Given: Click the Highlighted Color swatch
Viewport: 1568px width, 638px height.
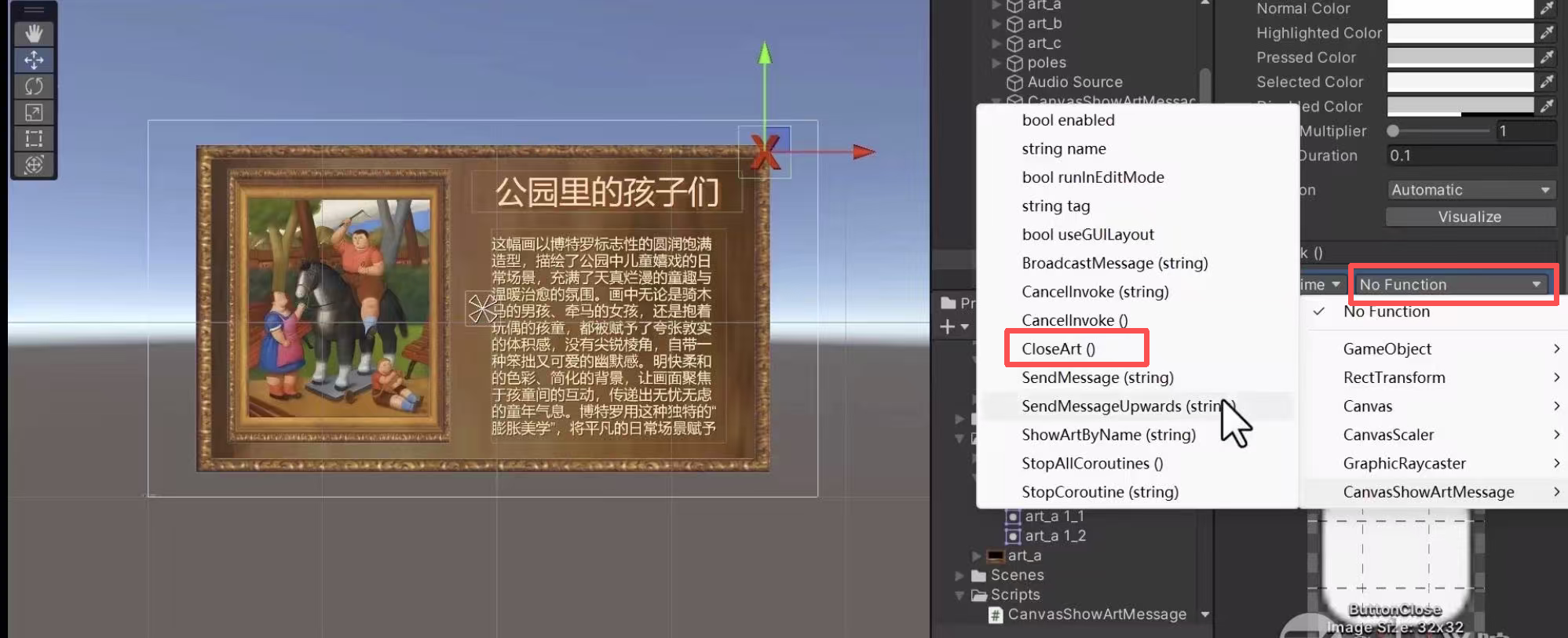Looking at the screenshot, I should 1460,33.
